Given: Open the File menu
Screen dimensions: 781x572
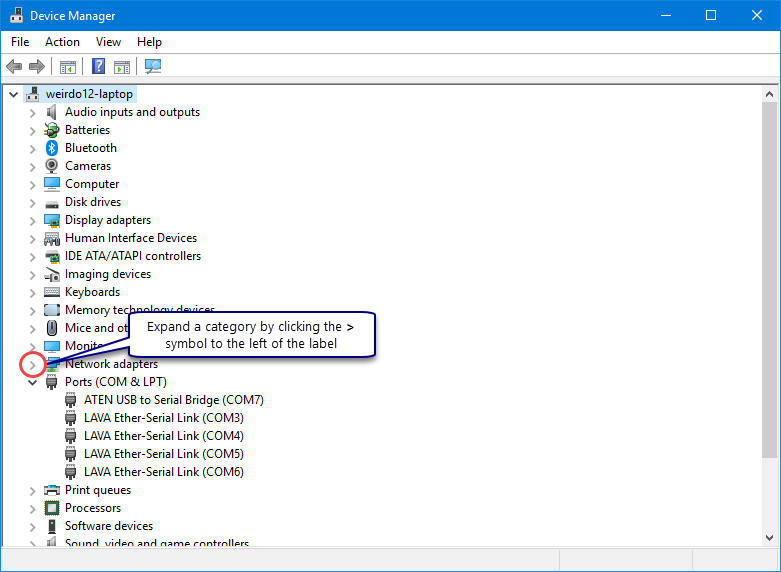Looking at the screenshot, I should tap(20, 42).
